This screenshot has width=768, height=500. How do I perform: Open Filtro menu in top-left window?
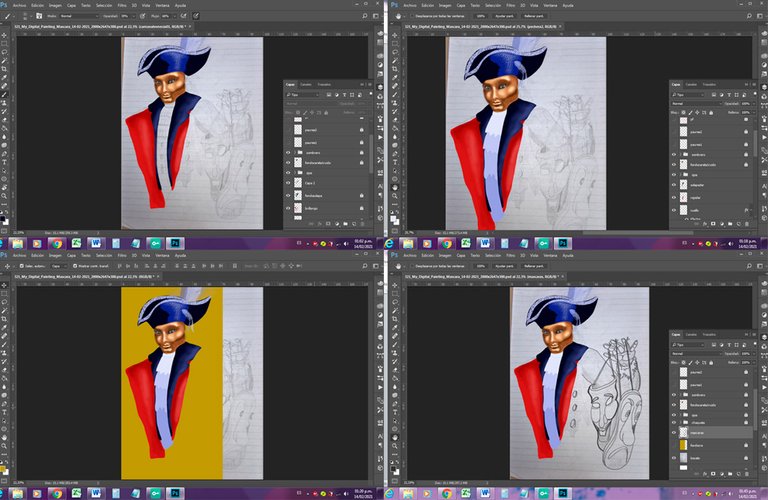tap(122, 5)
